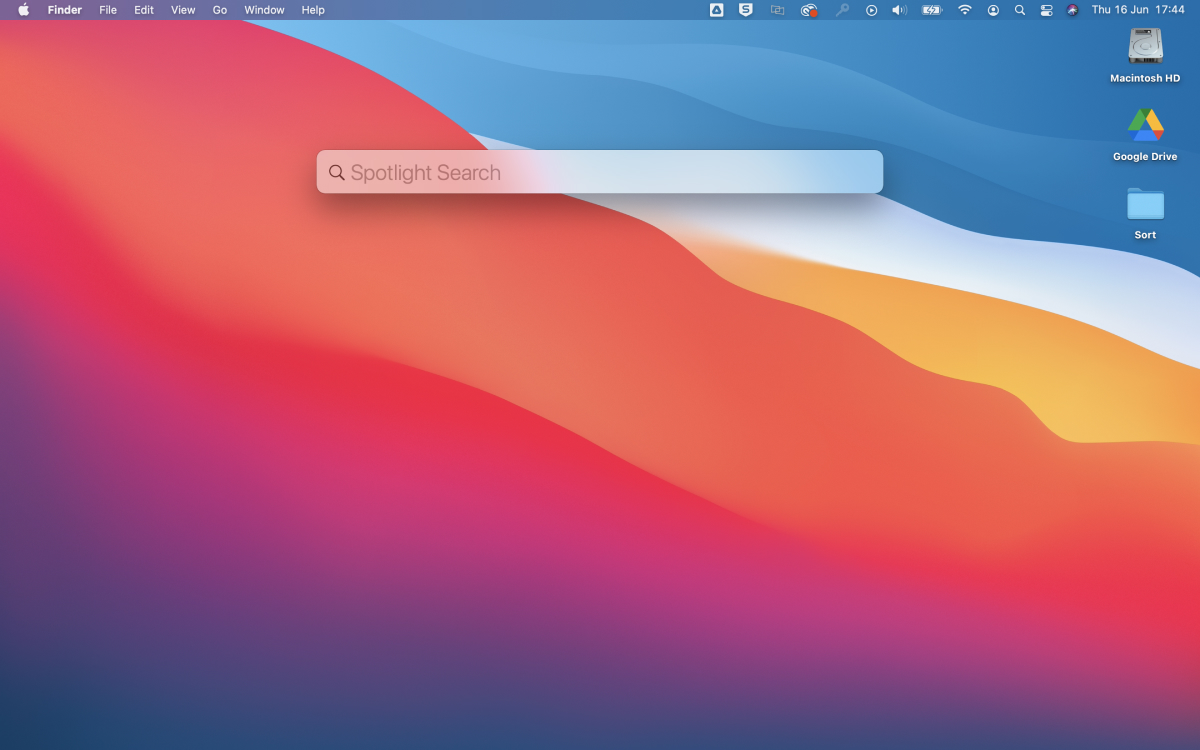The height and width of the screenshot is (750, 1200).
Task: Click the screen mirroring menu bar icon
Action: (777, 10)
